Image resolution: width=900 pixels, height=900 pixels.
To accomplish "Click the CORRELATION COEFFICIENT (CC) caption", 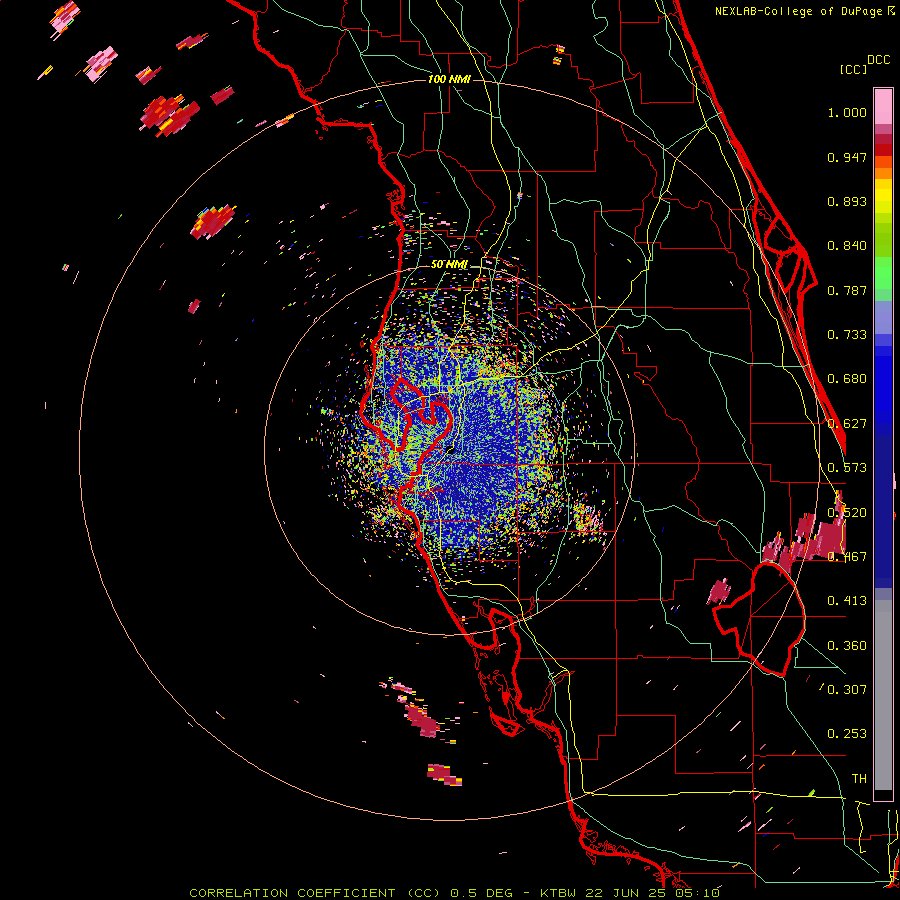I will 315,893.
